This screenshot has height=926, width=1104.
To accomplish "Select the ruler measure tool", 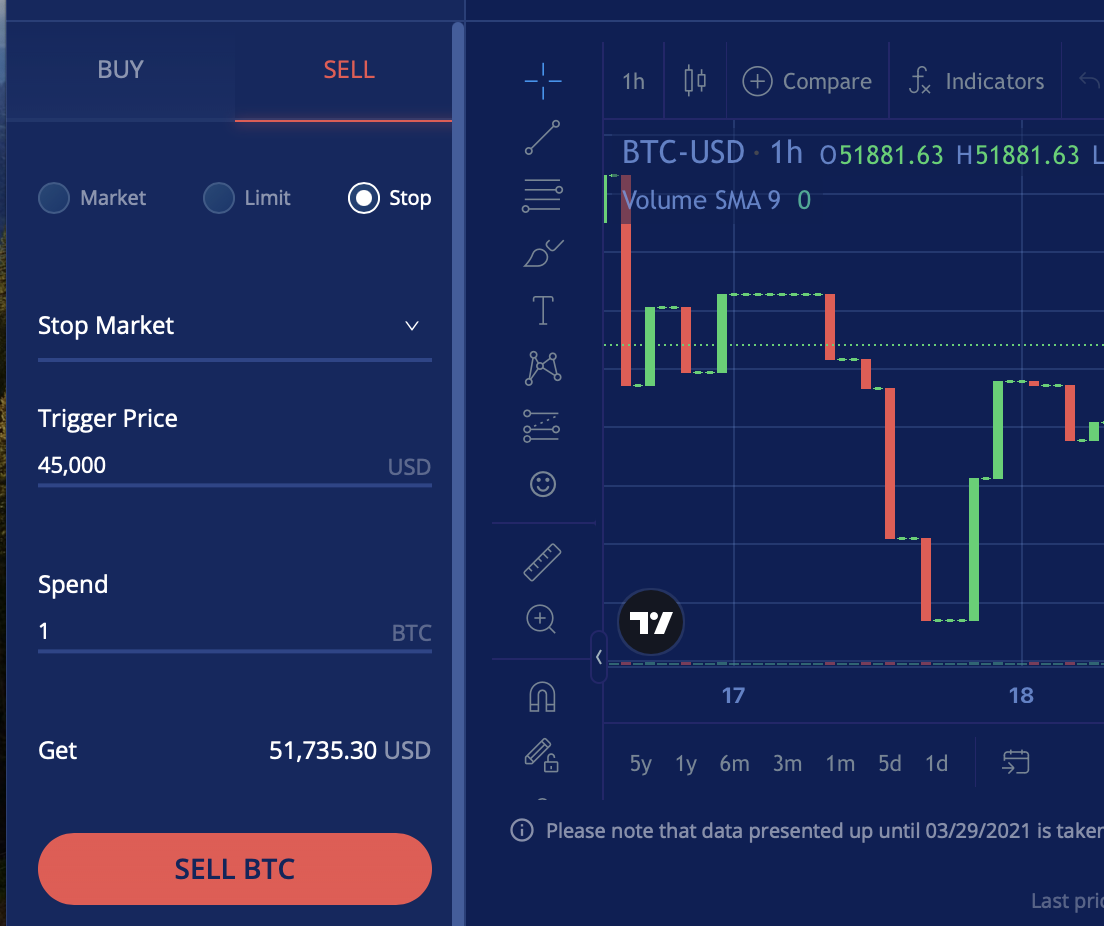I will pos(542,562).
